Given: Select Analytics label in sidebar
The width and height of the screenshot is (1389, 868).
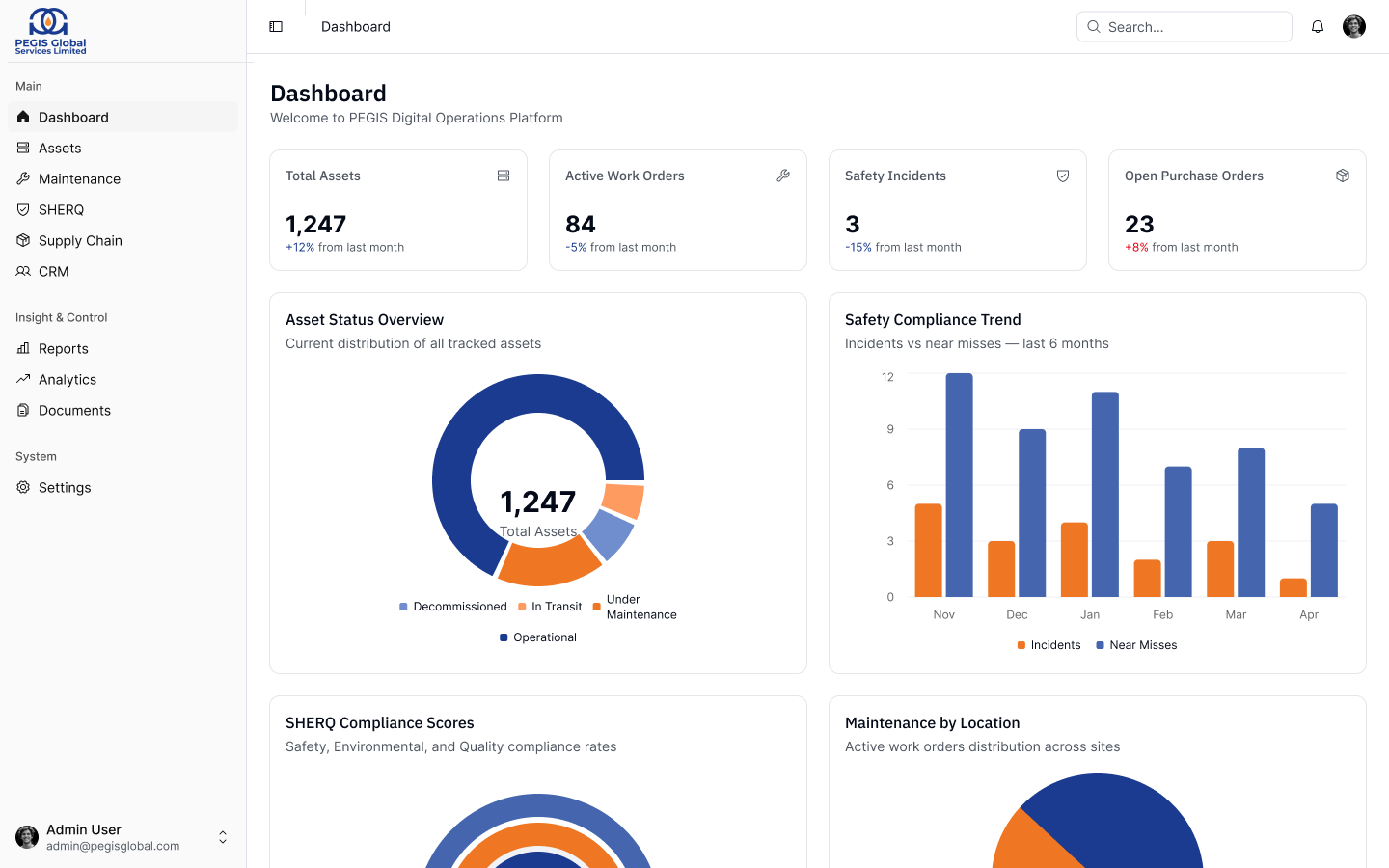Looking at the screenshot, I should (x=68, y=379).
